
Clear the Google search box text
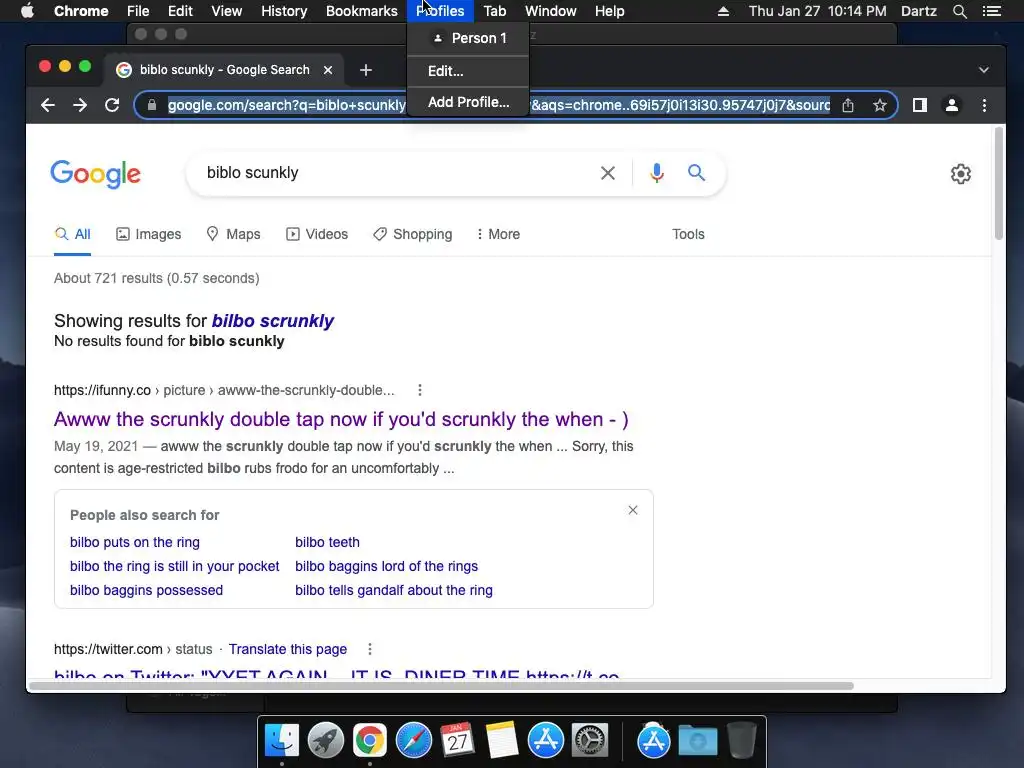pos(607,173)
